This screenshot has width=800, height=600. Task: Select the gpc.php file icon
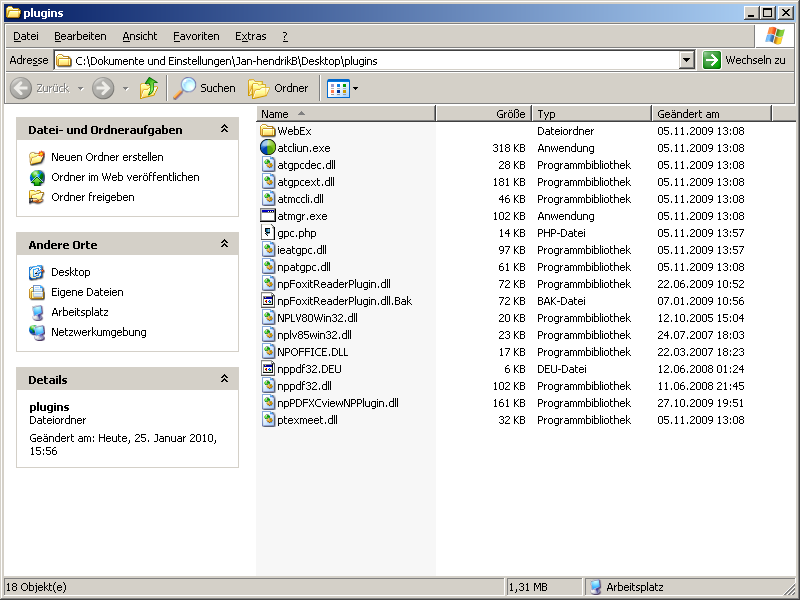point(268,233)
